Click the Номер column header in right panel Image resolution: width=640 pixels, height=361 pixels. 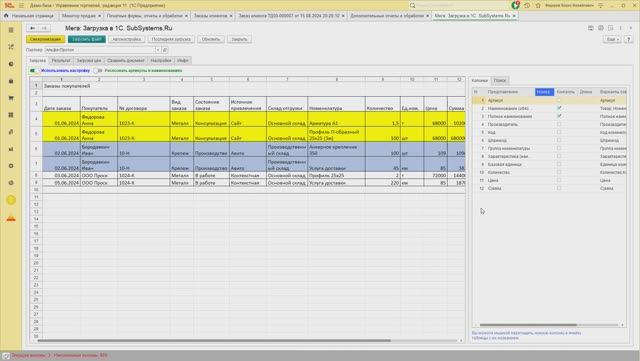(544, 92)
